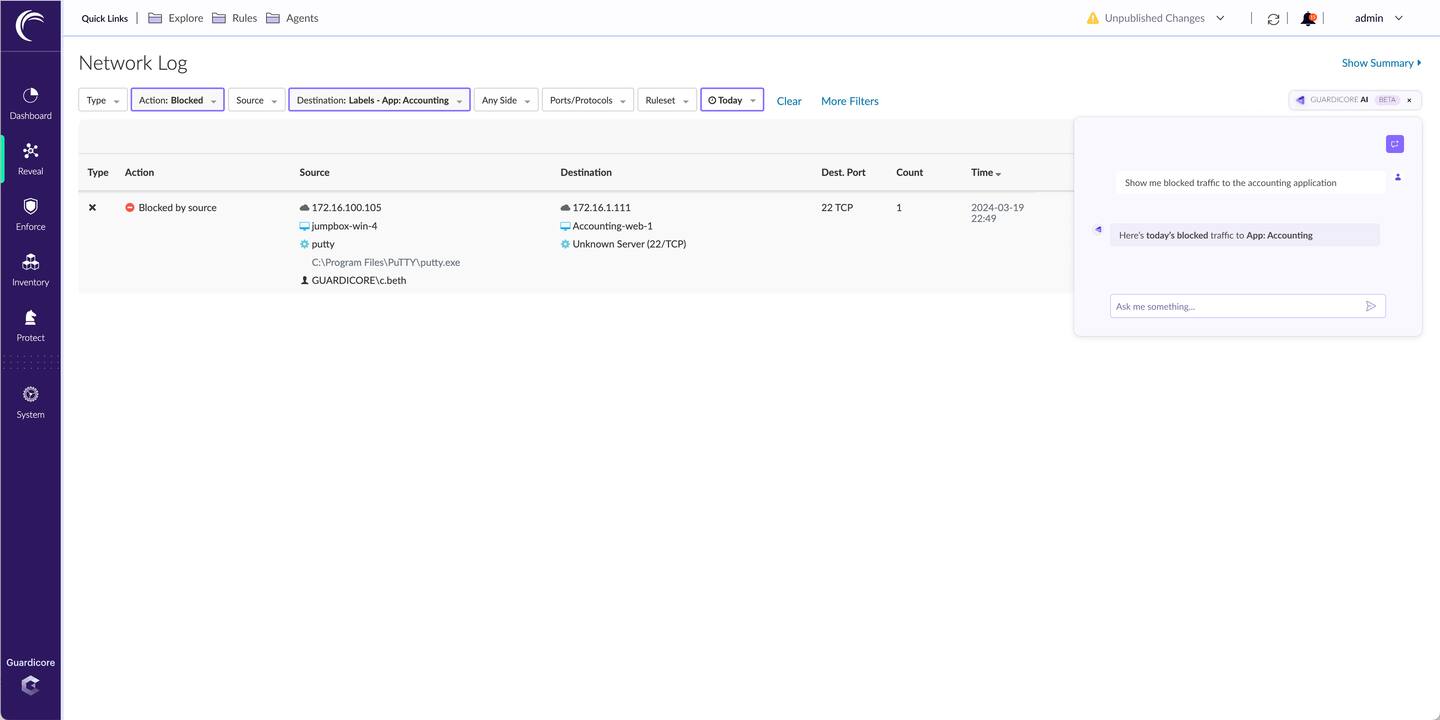The width and height of the screenshot is (1440, 720).
Task: Open the Agents quick link
Action: 292,18
